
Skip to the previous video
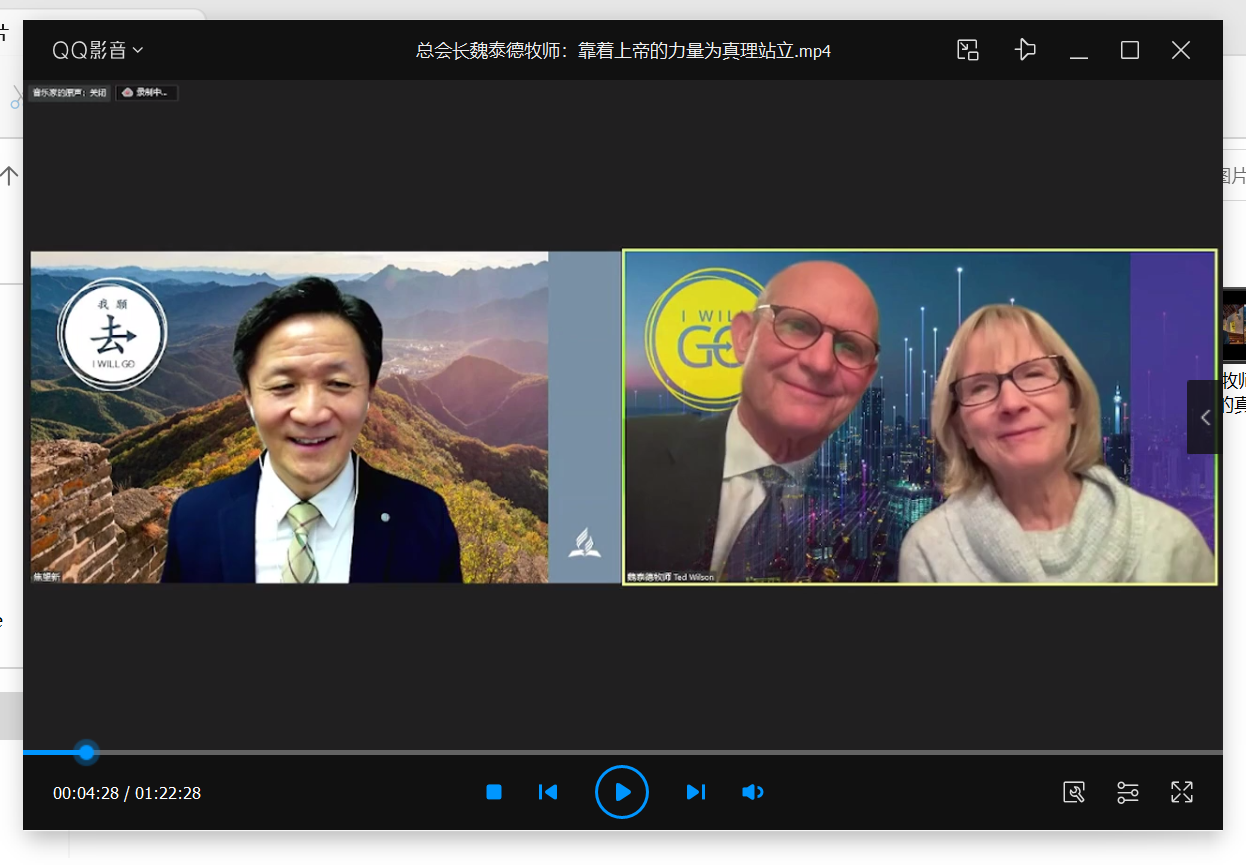548,792
